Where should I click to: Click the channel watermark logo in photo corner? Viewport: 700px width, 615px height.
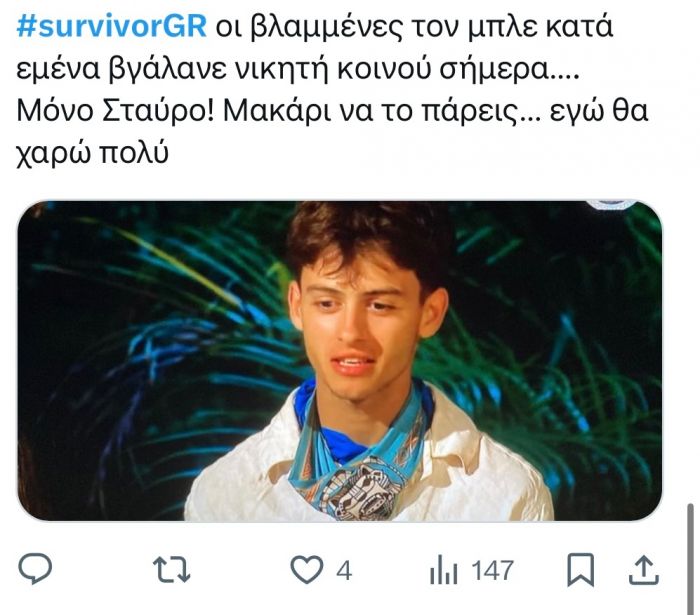pyautogui.click(x=612, y=204)
